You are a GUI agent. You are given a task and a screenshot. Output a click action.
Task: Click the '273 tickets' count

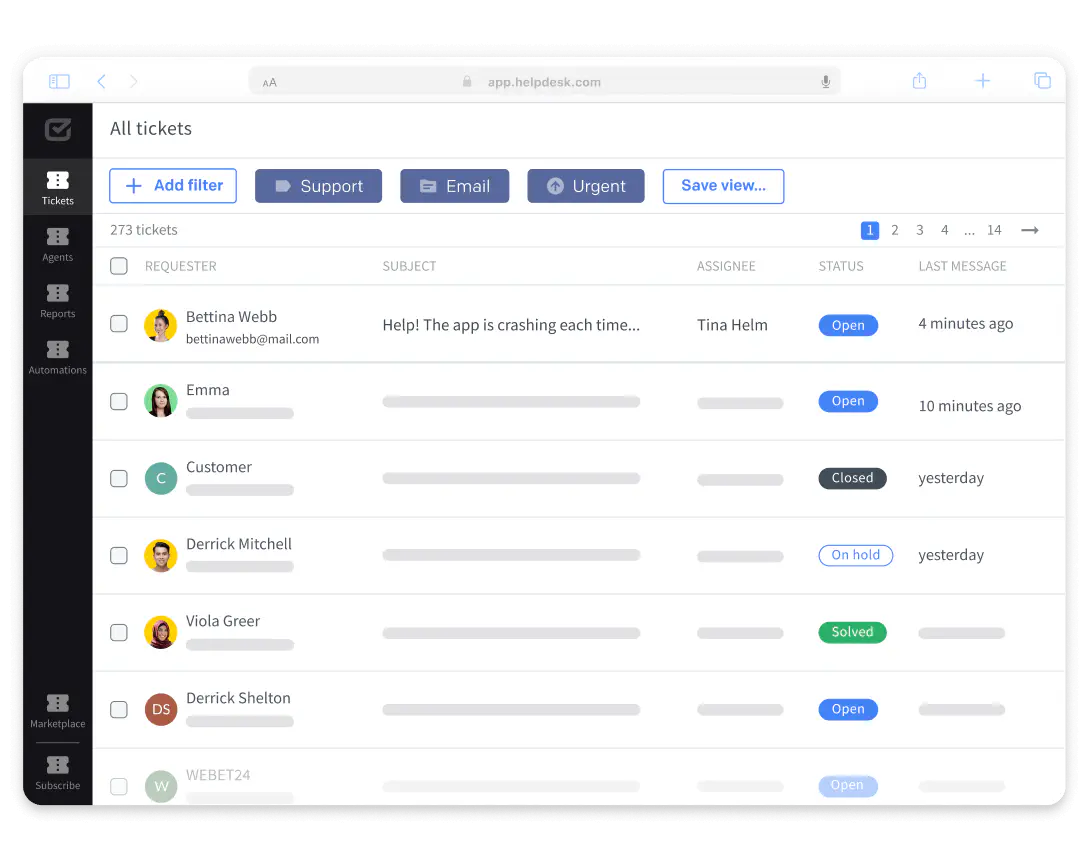pyautogui.click(x=144, y=230)
